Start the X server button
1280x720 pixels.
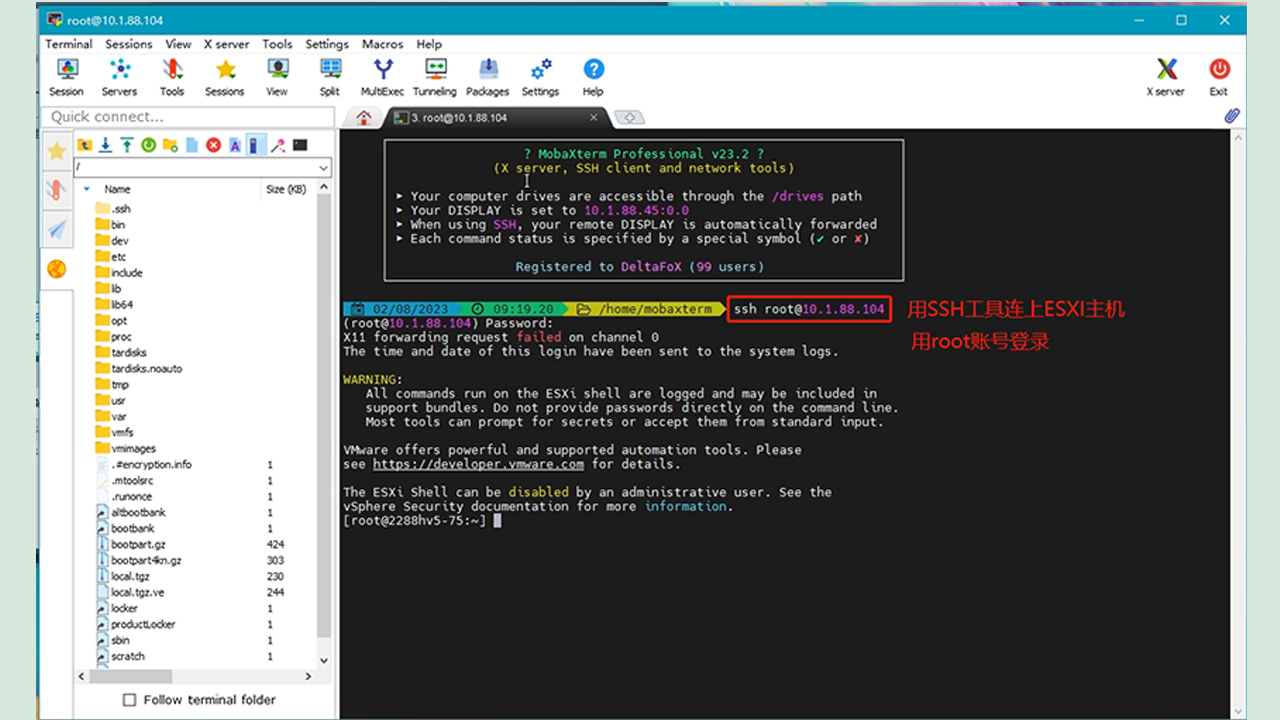tap(1166, 77)
